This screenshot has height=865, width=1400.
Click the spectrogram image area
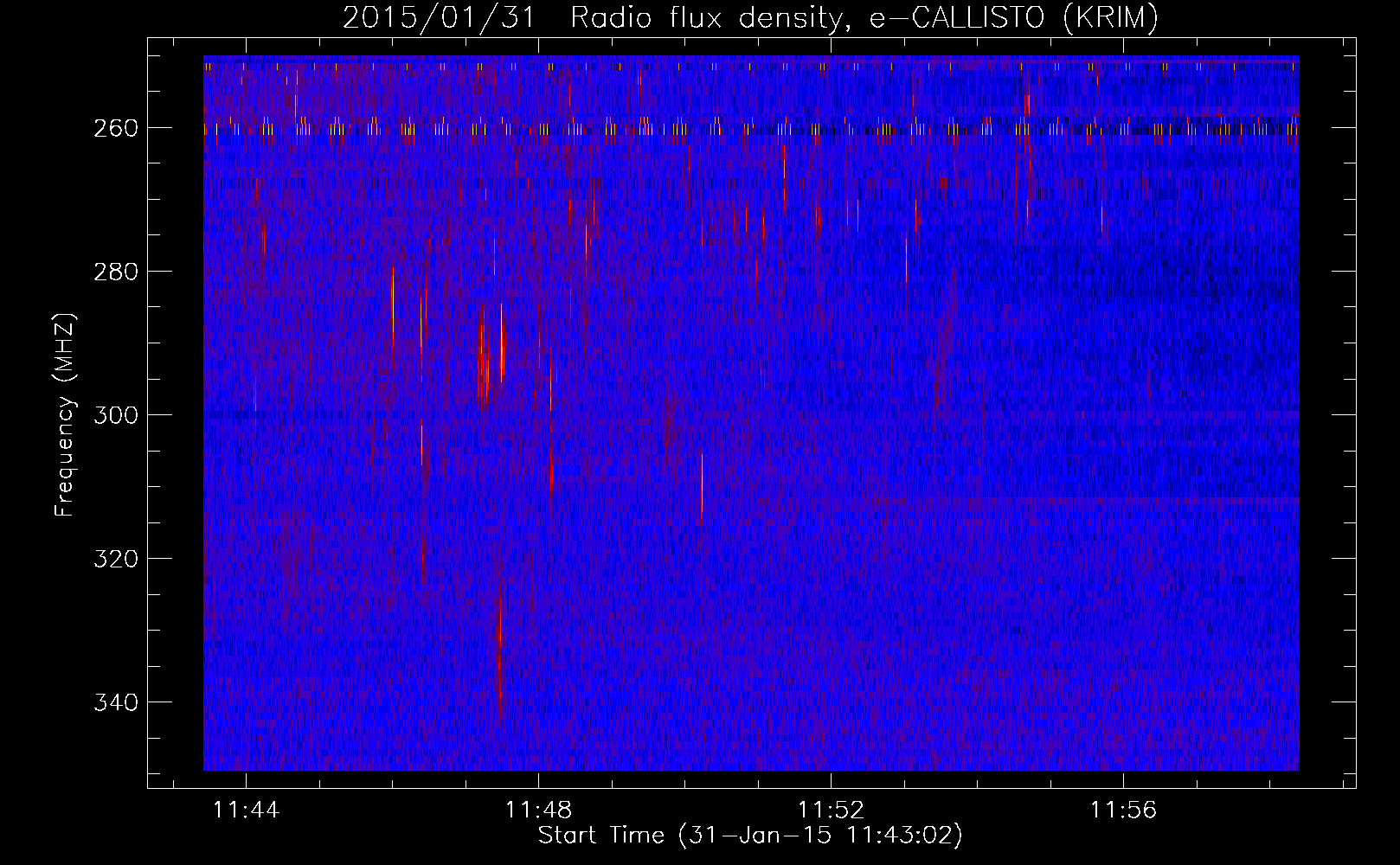point(751,413)
